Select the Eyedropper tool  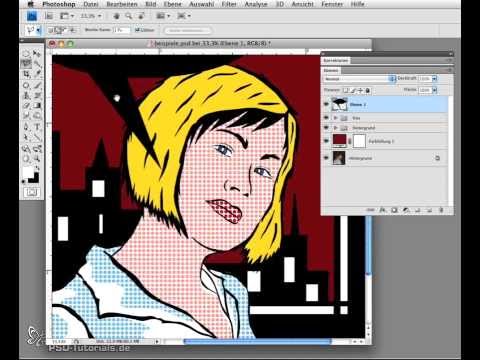(x=37, y=74)
